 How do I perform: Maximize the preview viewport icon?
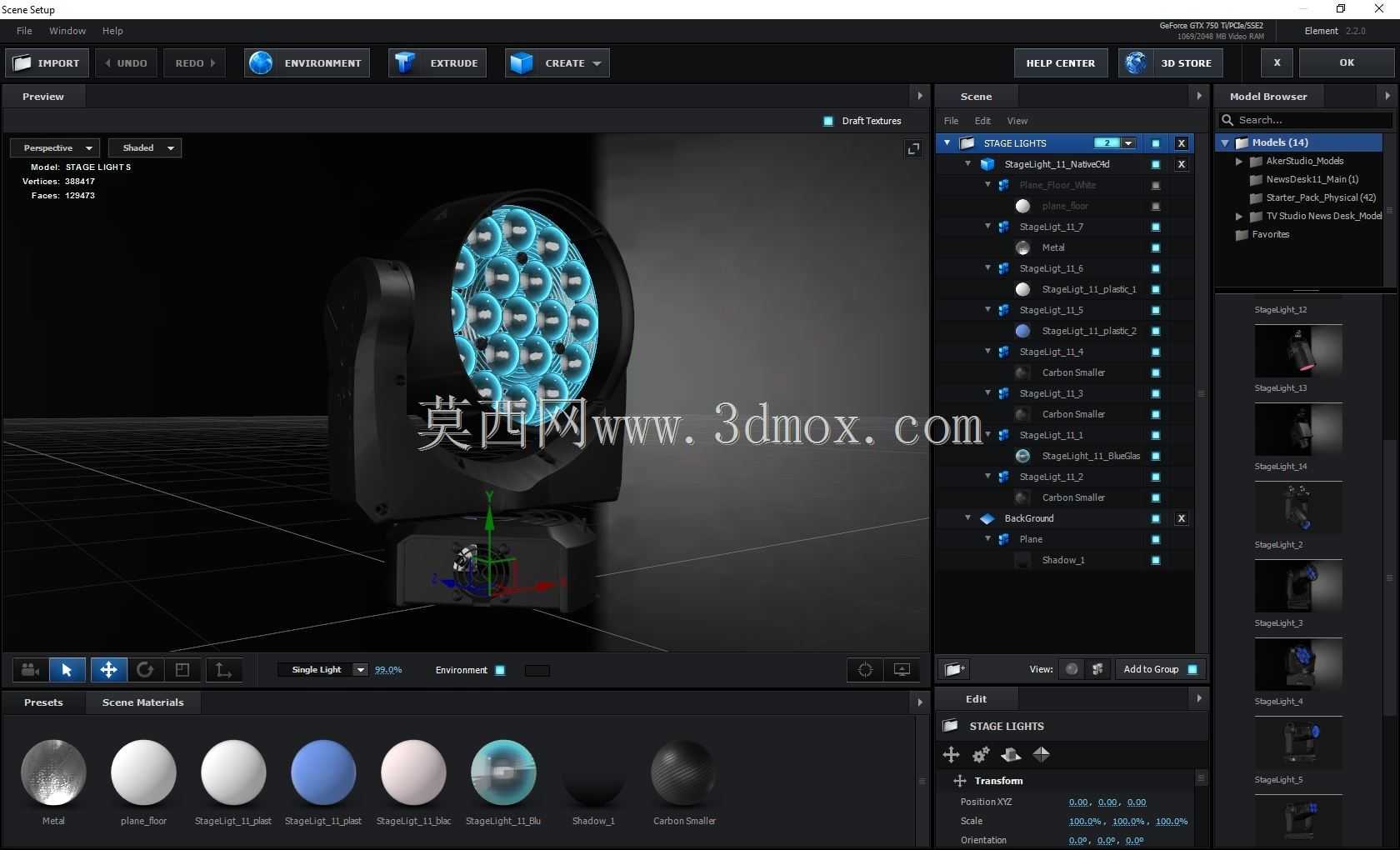pos(913,148)
